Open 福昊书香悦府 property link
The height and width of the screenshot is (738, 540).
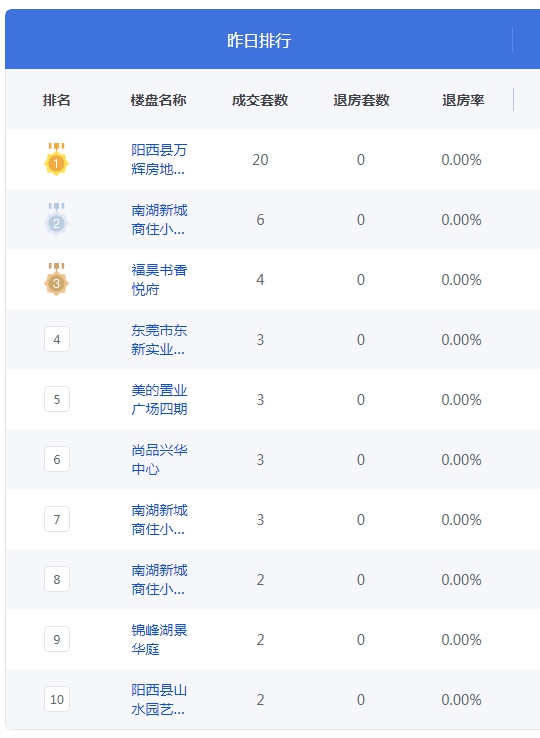(159, 280)
